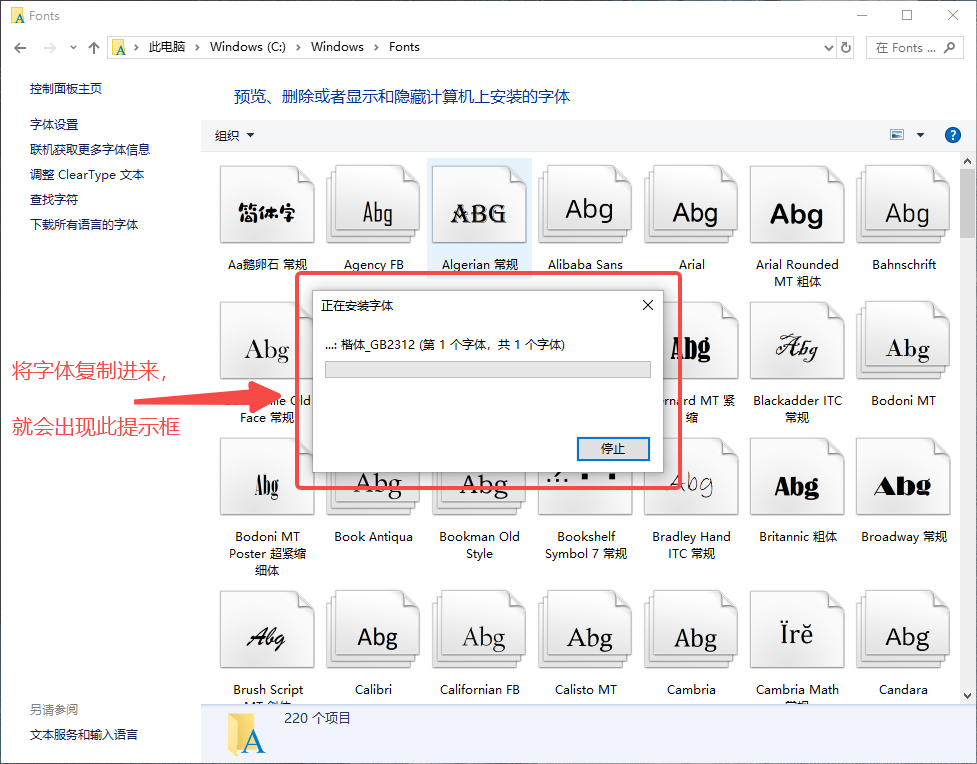
Task: Change the view layout button
Action: 897,135
